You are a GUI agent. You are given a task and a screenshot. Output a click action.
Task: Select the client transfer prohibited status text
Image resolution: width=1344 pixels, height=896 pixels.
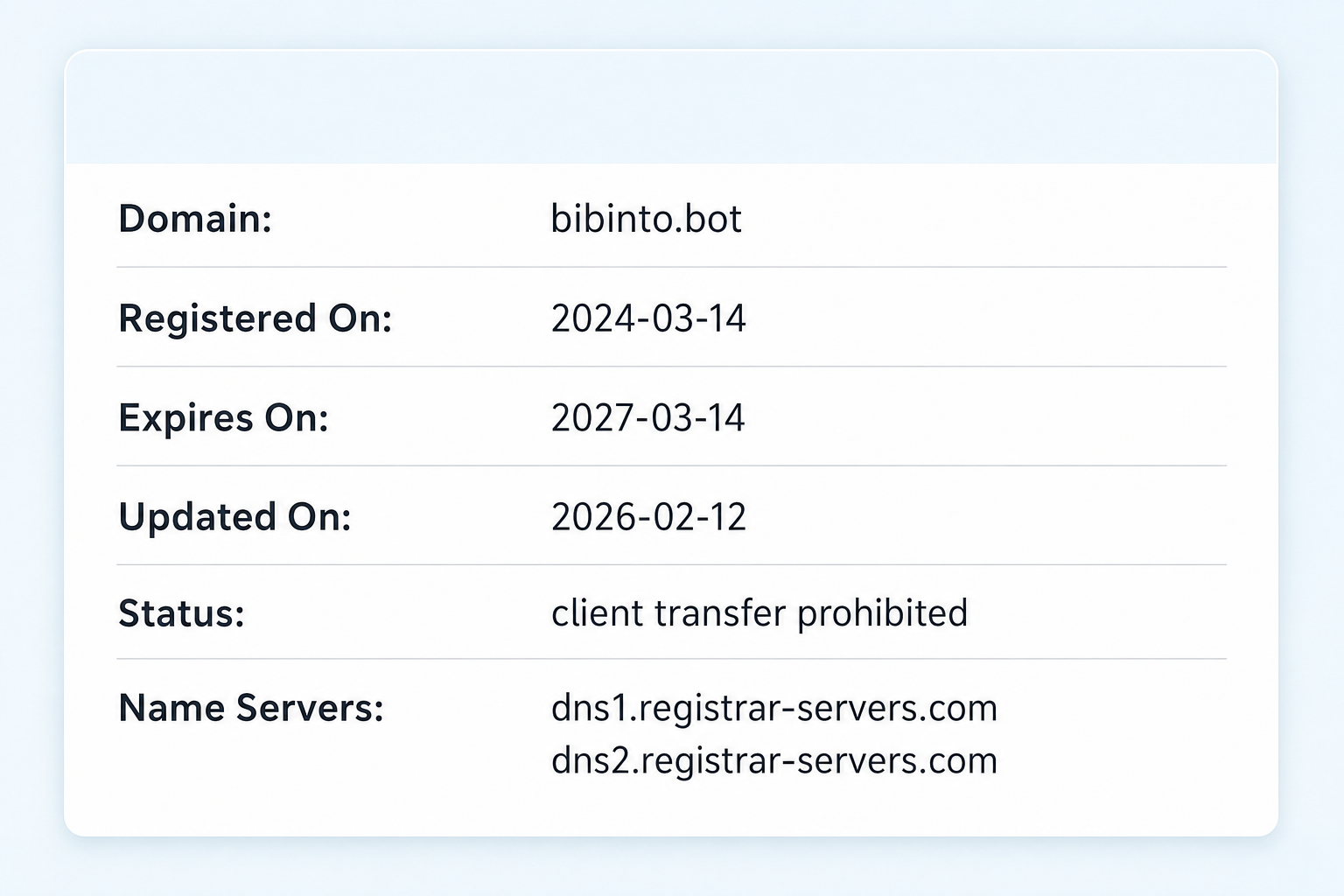pyautogui.click(x=759, y=613)
